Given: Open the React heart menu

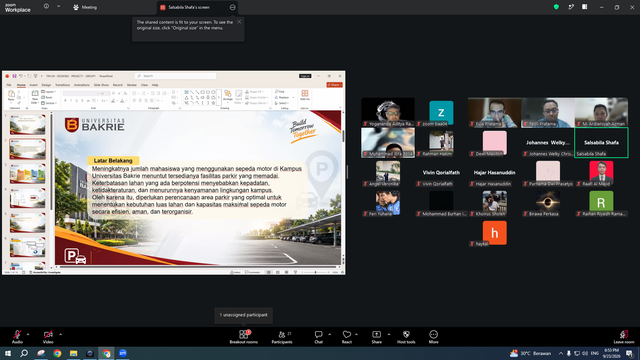Looking at the screenshot, I should click(347, 337).
